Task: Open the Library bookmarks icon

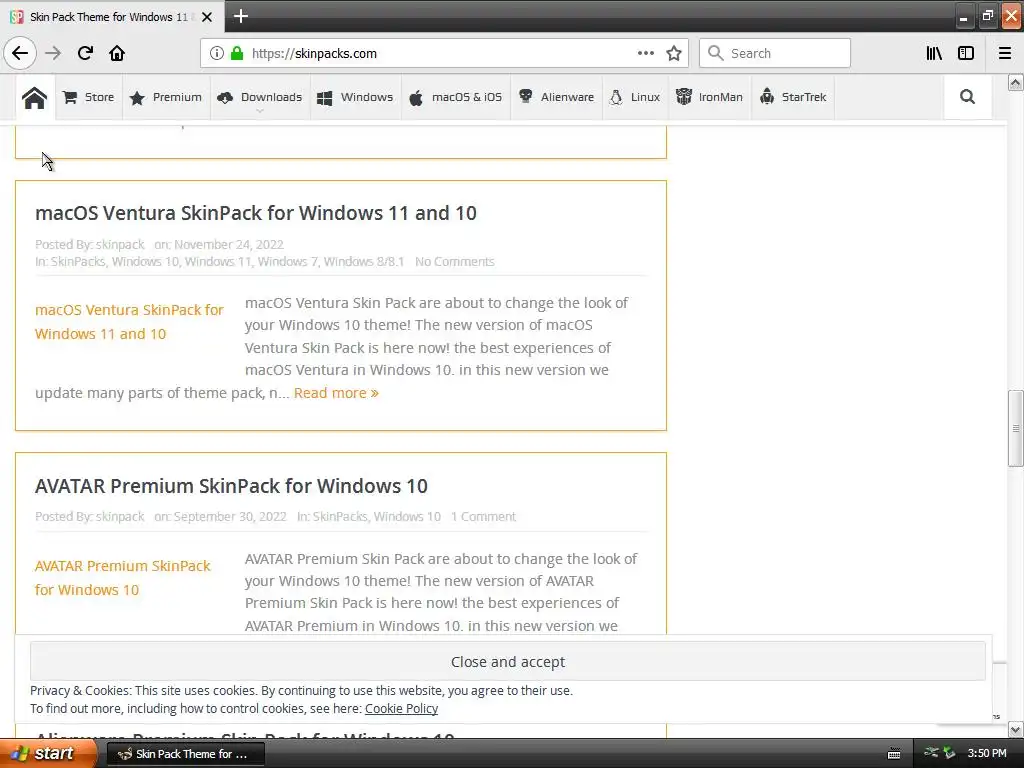Action: [934, 53]
